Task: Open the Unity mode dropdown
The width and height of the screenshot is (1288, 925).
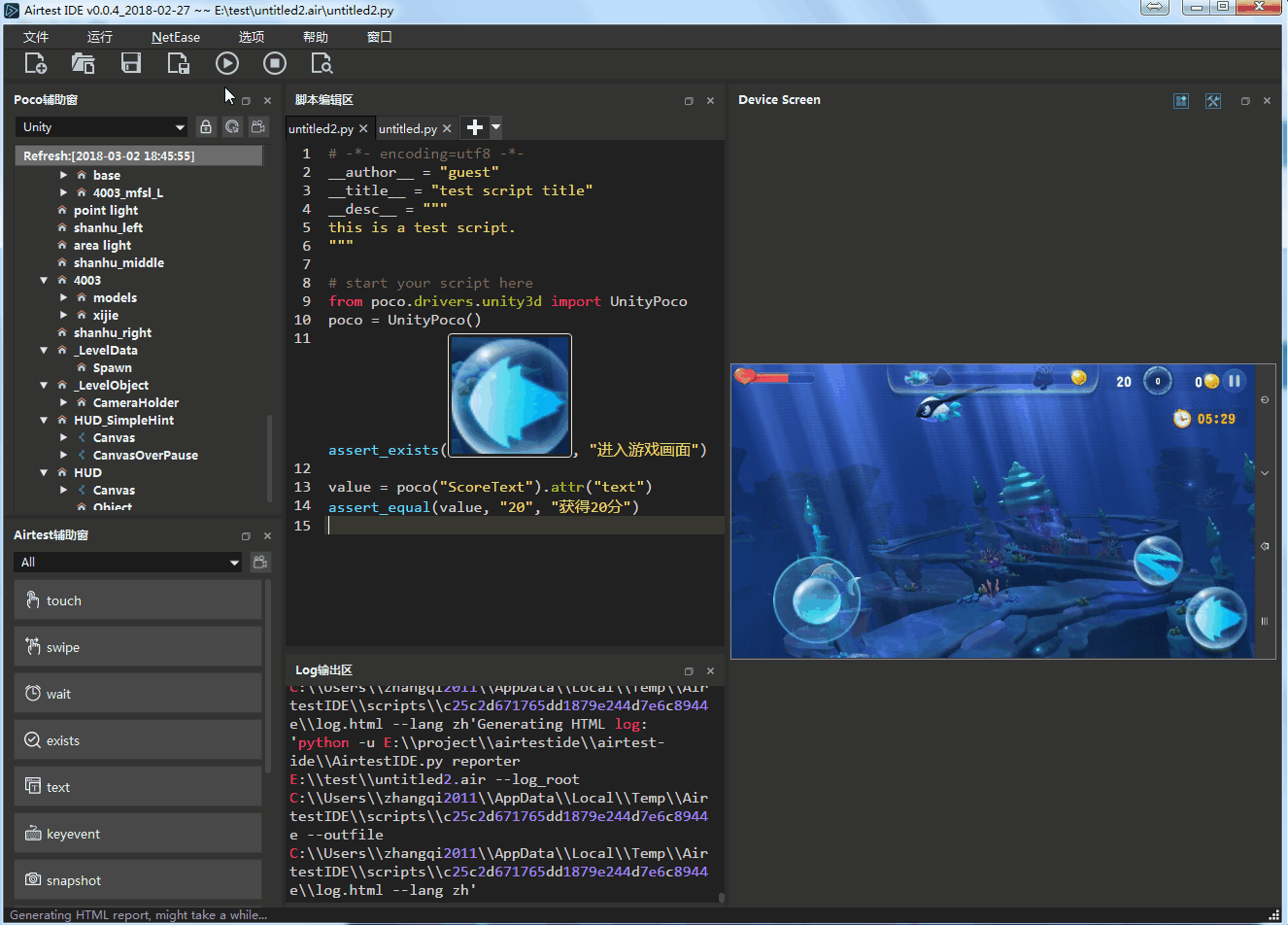Action: pos(103,127)
